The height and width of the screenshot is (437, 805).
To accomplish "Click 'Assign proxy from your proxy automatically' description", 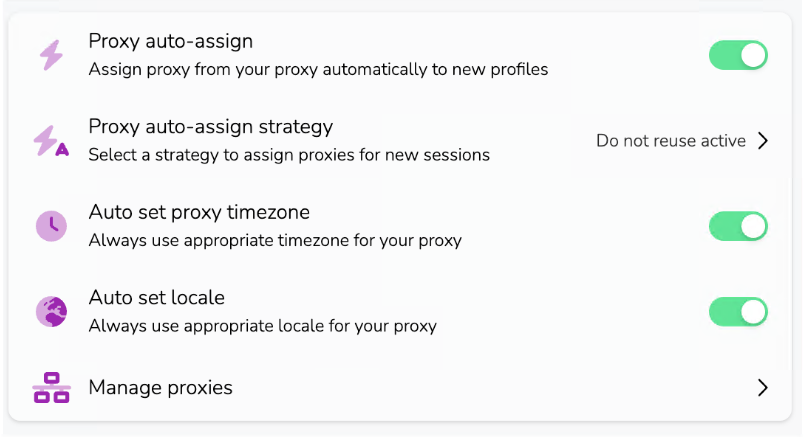I will 317,70.
